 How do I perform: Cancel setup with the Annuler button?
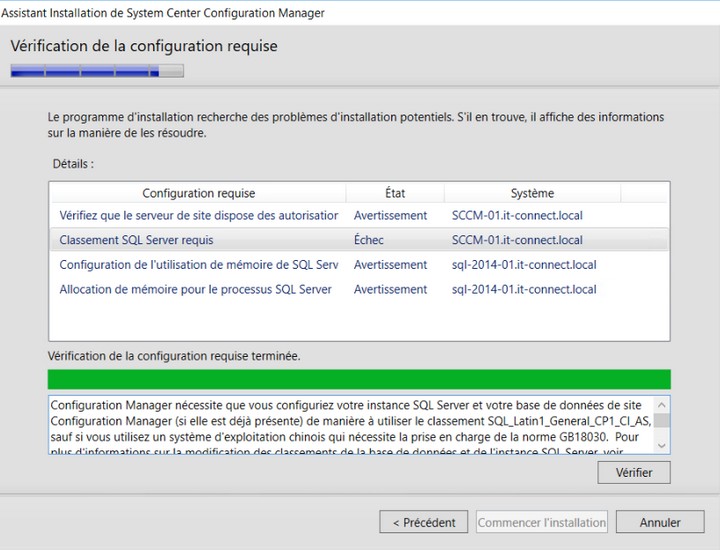660,522
